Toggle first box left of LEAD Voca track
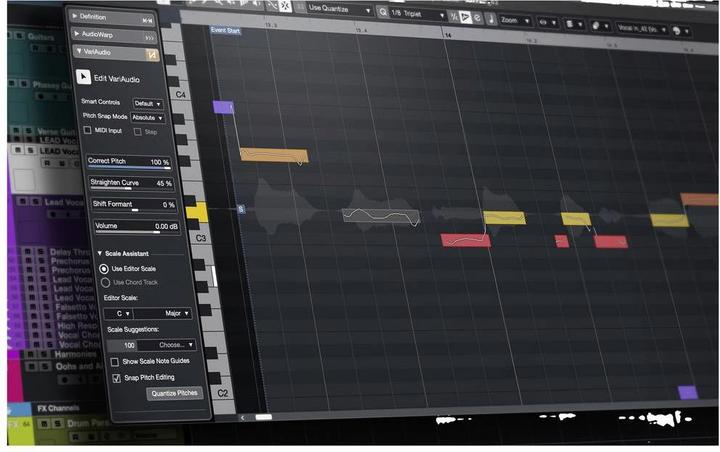720x452 pixels. [x=18, y=150]
